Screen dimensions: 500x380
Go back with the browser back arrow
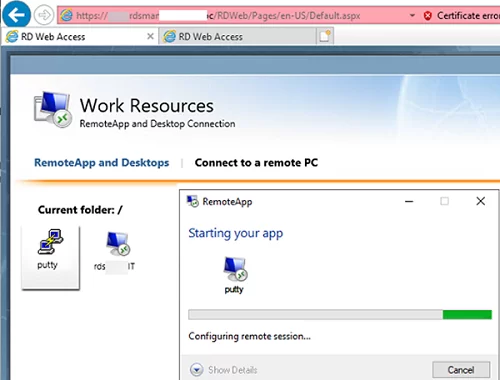[16, 15]
